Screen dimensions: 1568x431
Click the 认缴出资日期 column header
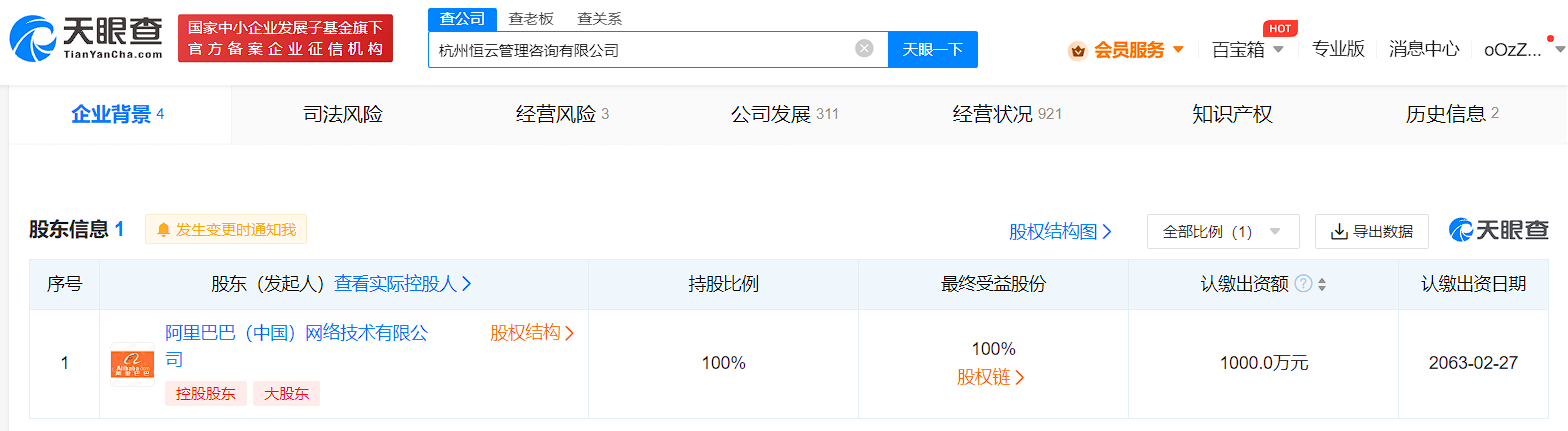click(x=1474, y=284)
